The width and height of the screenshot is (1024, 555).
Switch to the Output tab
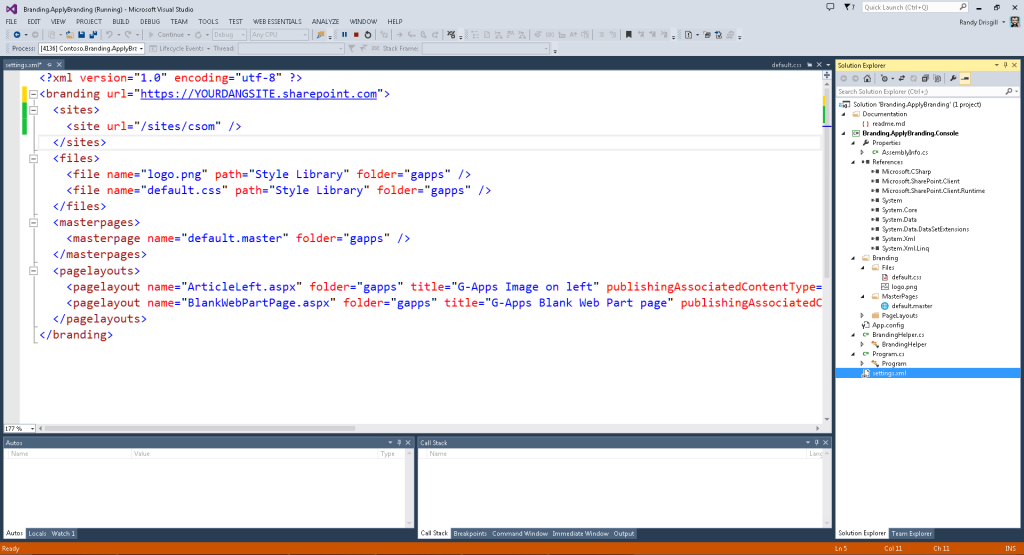tap(624, 533)
